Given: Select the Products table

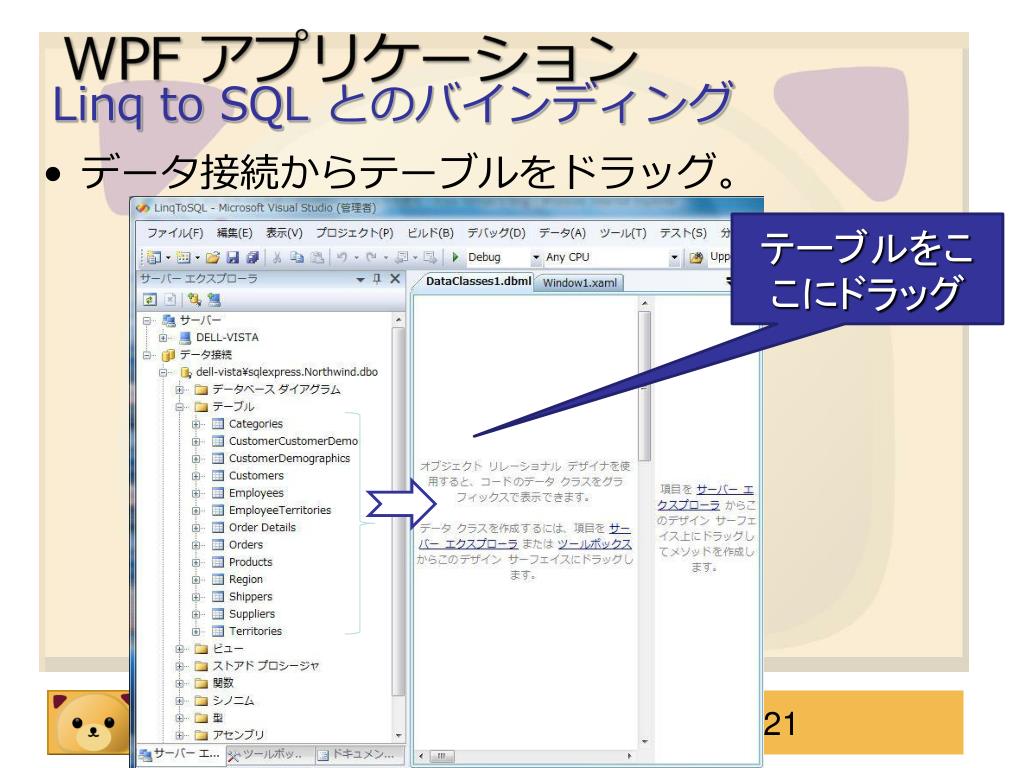Looking at the screenshot, I should coord(250,562).
